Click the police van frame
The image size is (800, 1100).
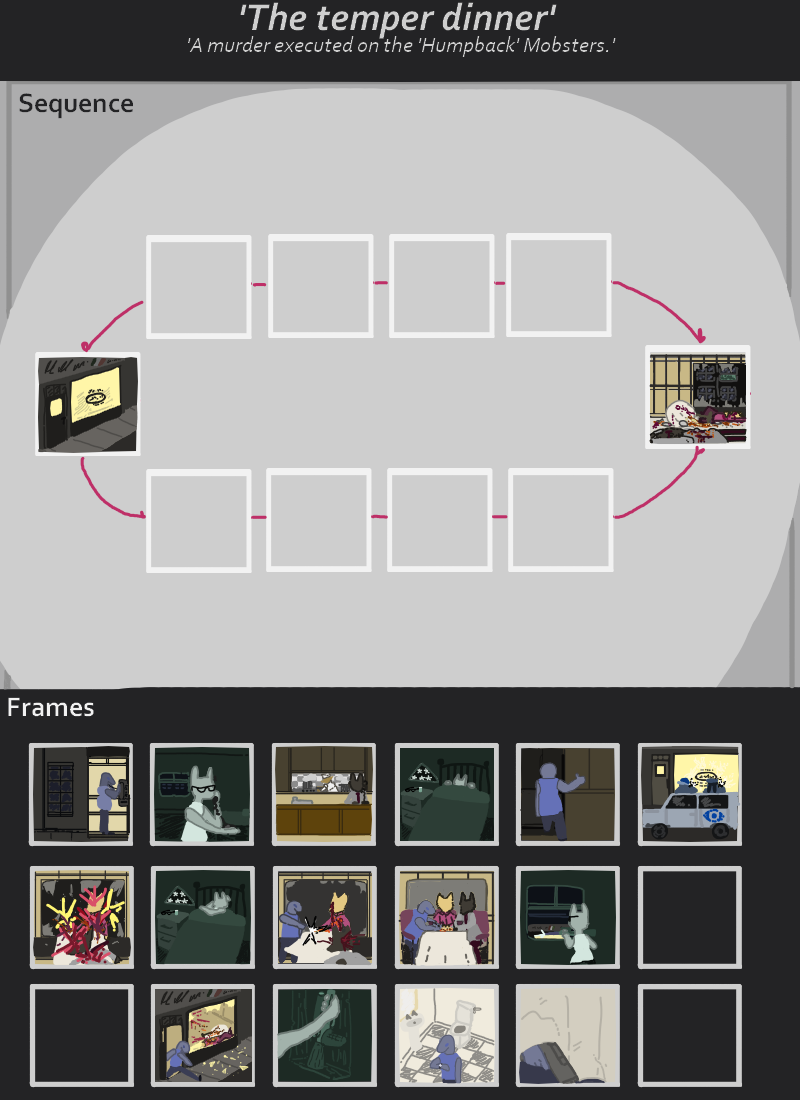pyautogui.click(x=690, y=794)
